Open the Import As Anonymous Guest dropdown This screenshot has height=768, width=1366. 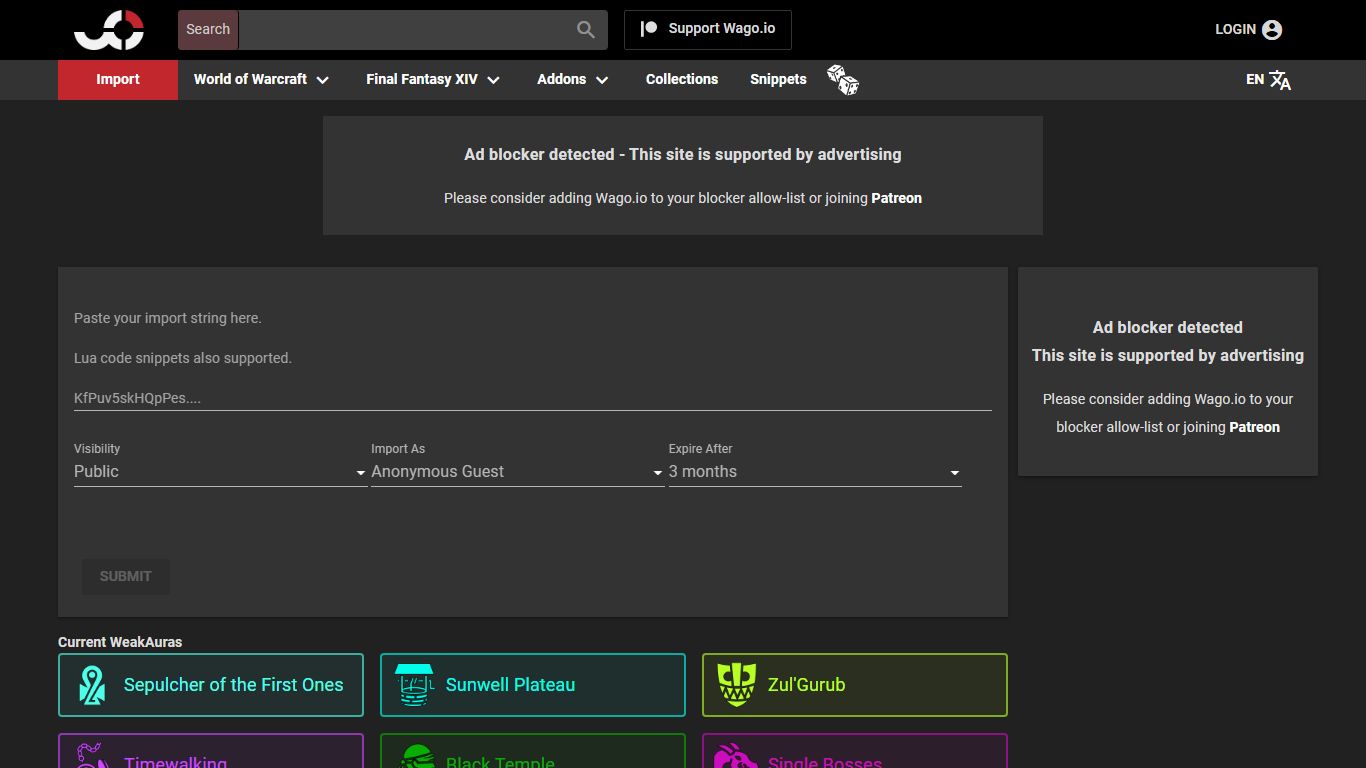pos(517,472)
